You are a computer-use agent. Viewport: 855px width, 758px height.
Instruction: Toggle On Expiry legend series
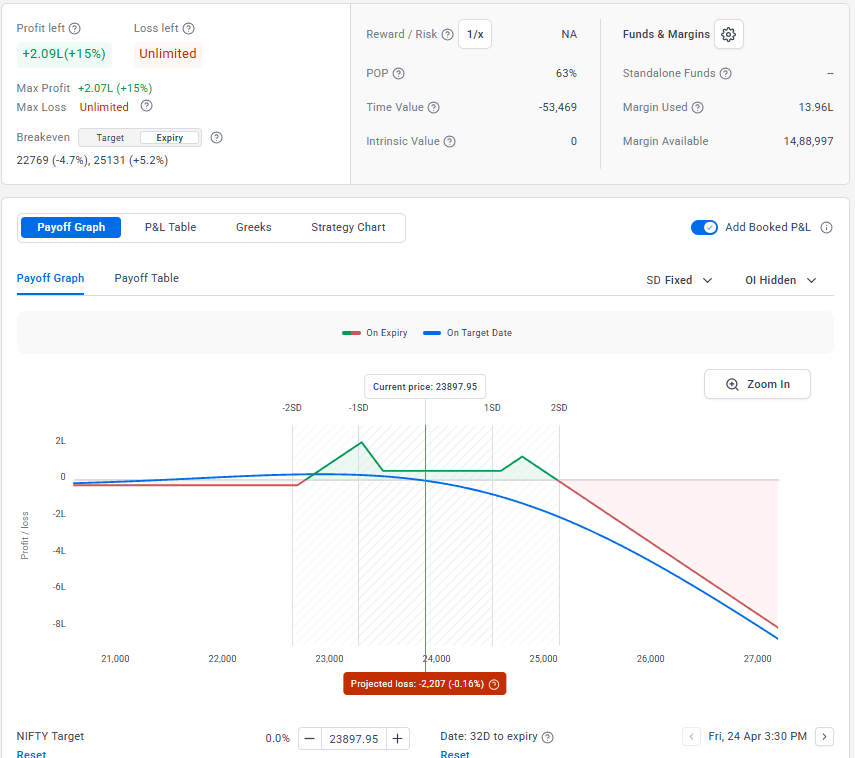375,333
